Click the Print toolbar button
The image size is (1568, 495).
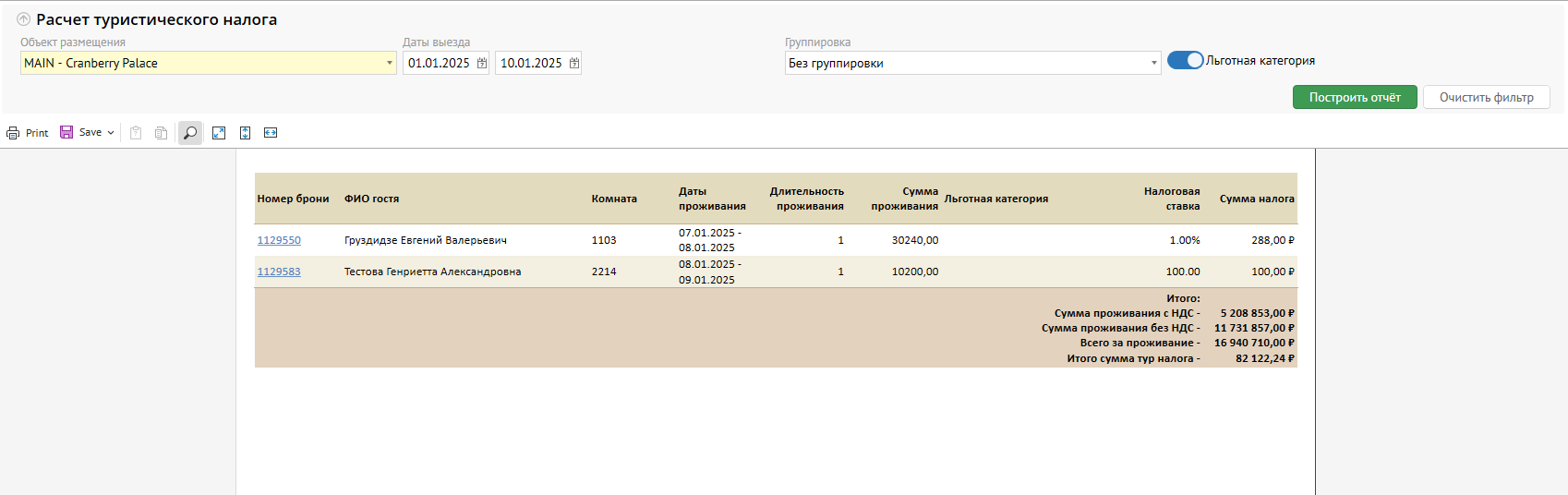point(27,133)
